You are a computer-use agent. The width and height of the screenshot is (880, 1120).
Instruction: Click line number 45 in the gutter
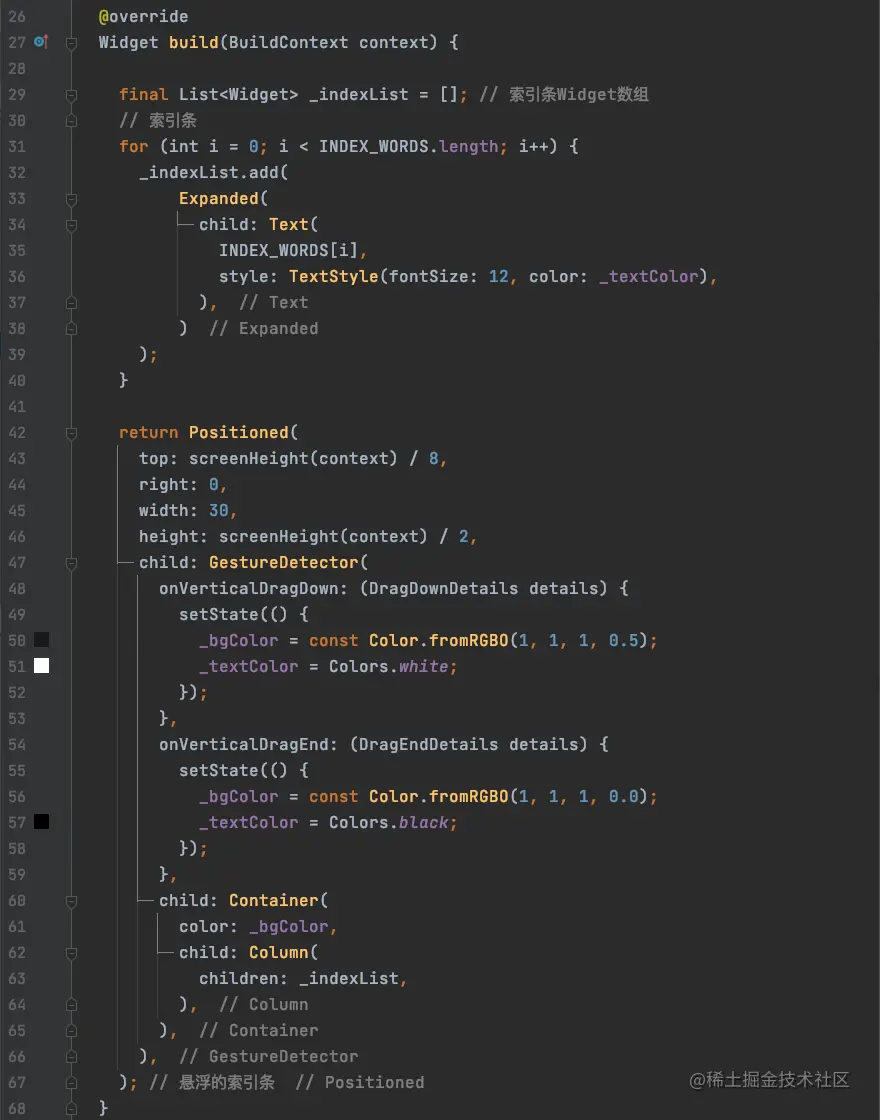pyautogui.click(x=16, y=511)
